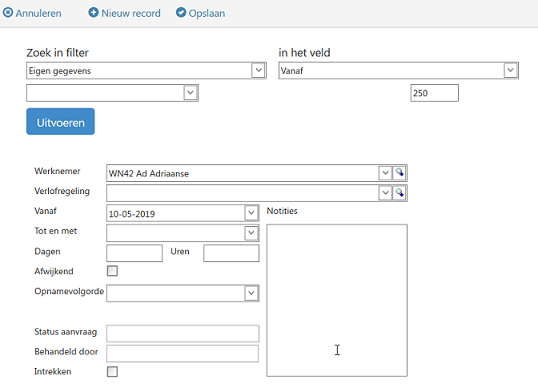Toggle the Afwijkend checkbox
The width and height of the screenshot is (538, 388).
(112, 271)
